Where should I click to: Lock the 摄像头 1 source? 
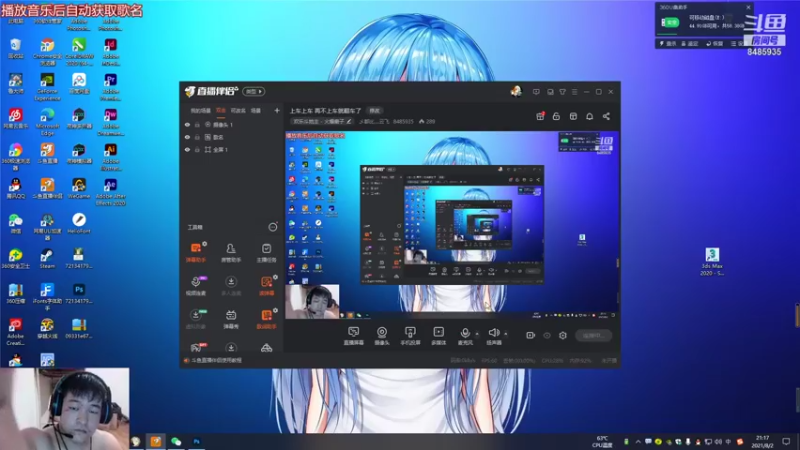click(197, 124)
